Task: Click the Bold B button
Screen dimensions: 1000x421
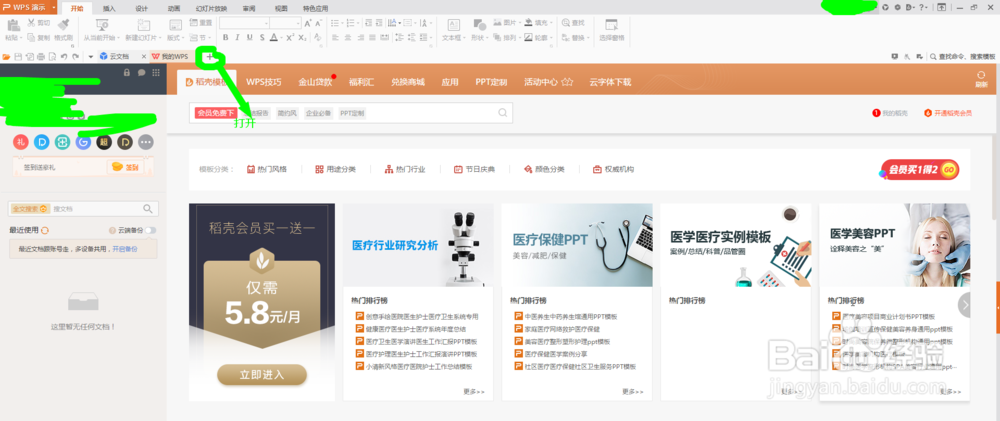Action: (x=226, y=38)
